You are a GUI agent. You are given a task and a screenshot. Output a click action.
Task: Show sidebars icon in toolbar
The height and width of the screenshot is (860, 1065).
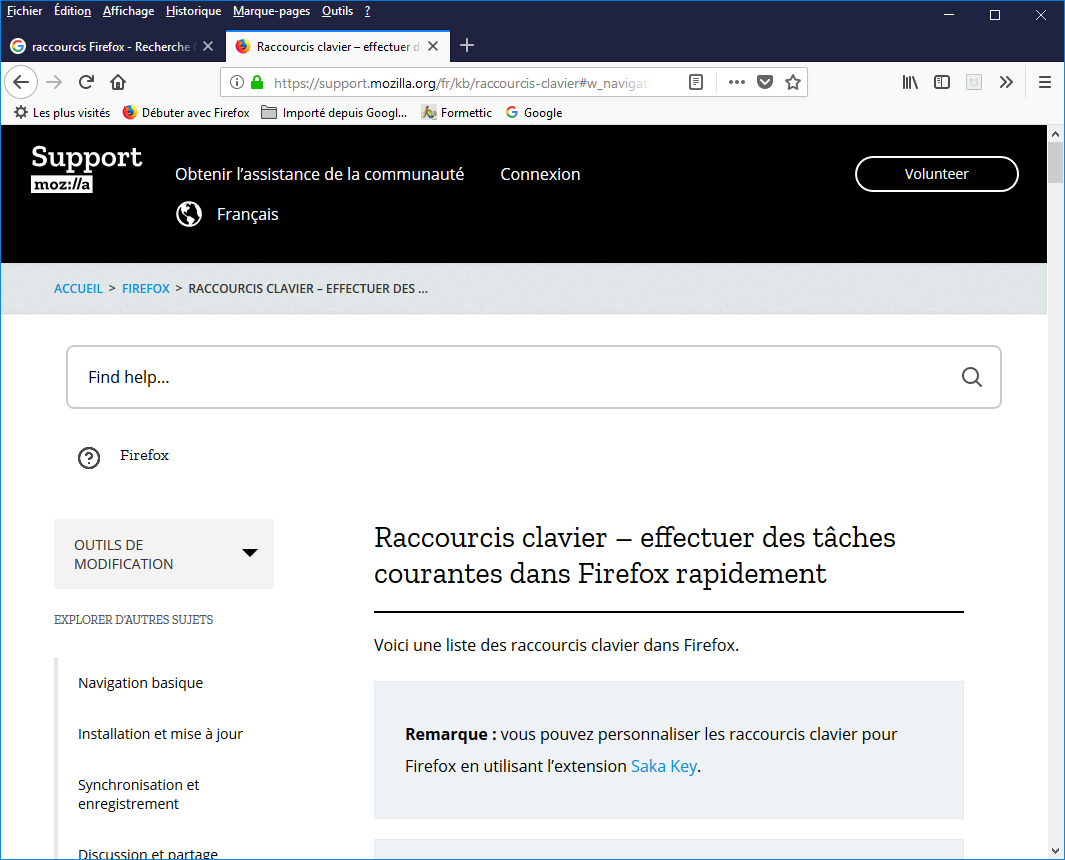942,82
